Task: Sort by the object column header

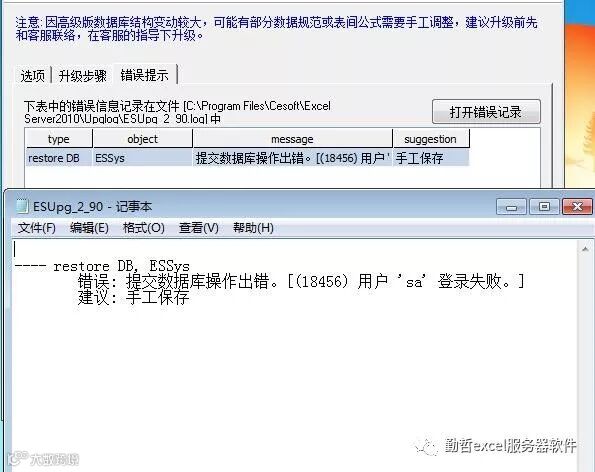Action: point(143,139)
